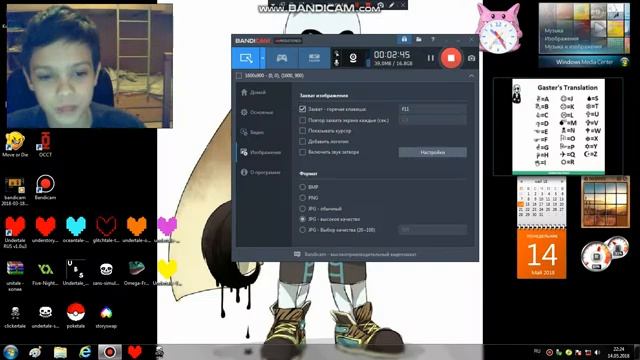640x360 pixels.
Task: Switch to HDMI device recording mode
Action: point(314,58)
